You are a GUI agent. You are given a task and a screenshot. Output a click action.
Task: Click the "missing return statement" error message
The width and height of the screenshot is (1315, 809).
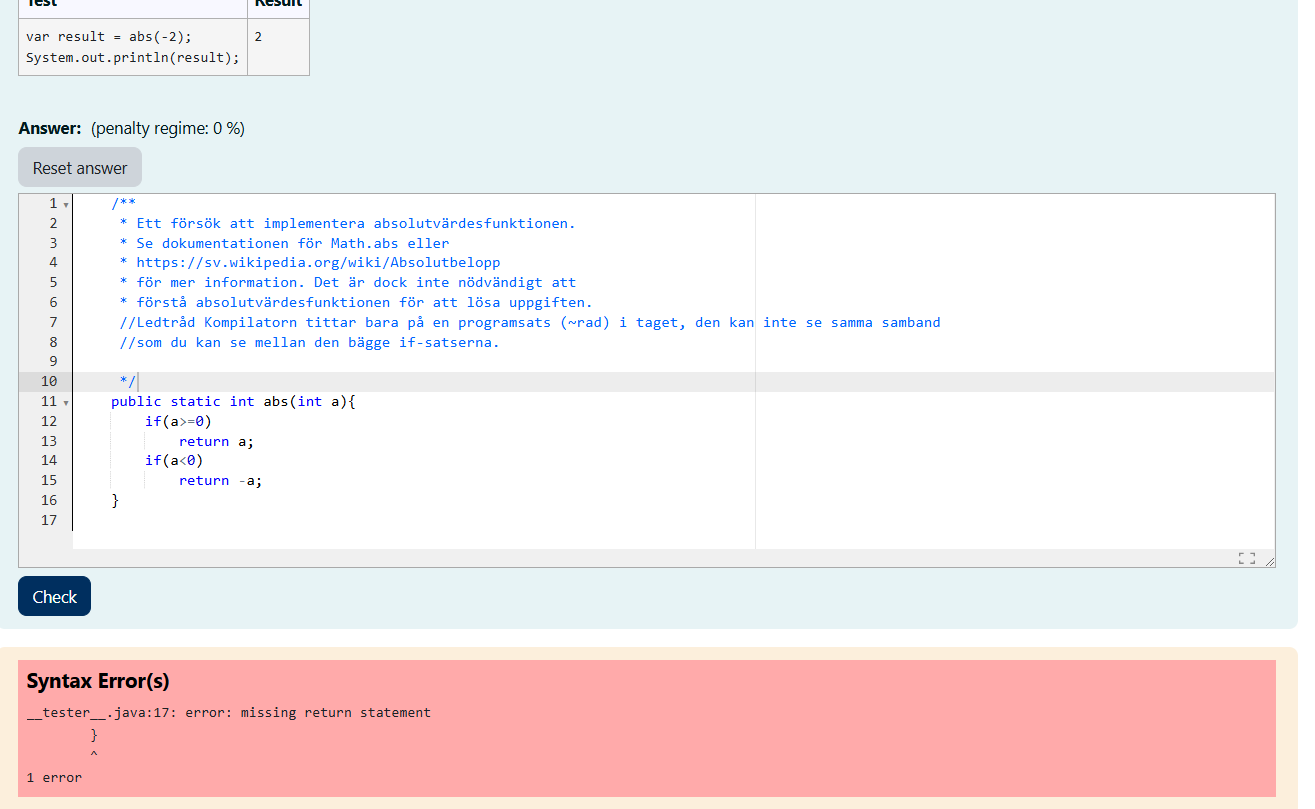click(x=335, y=713)
